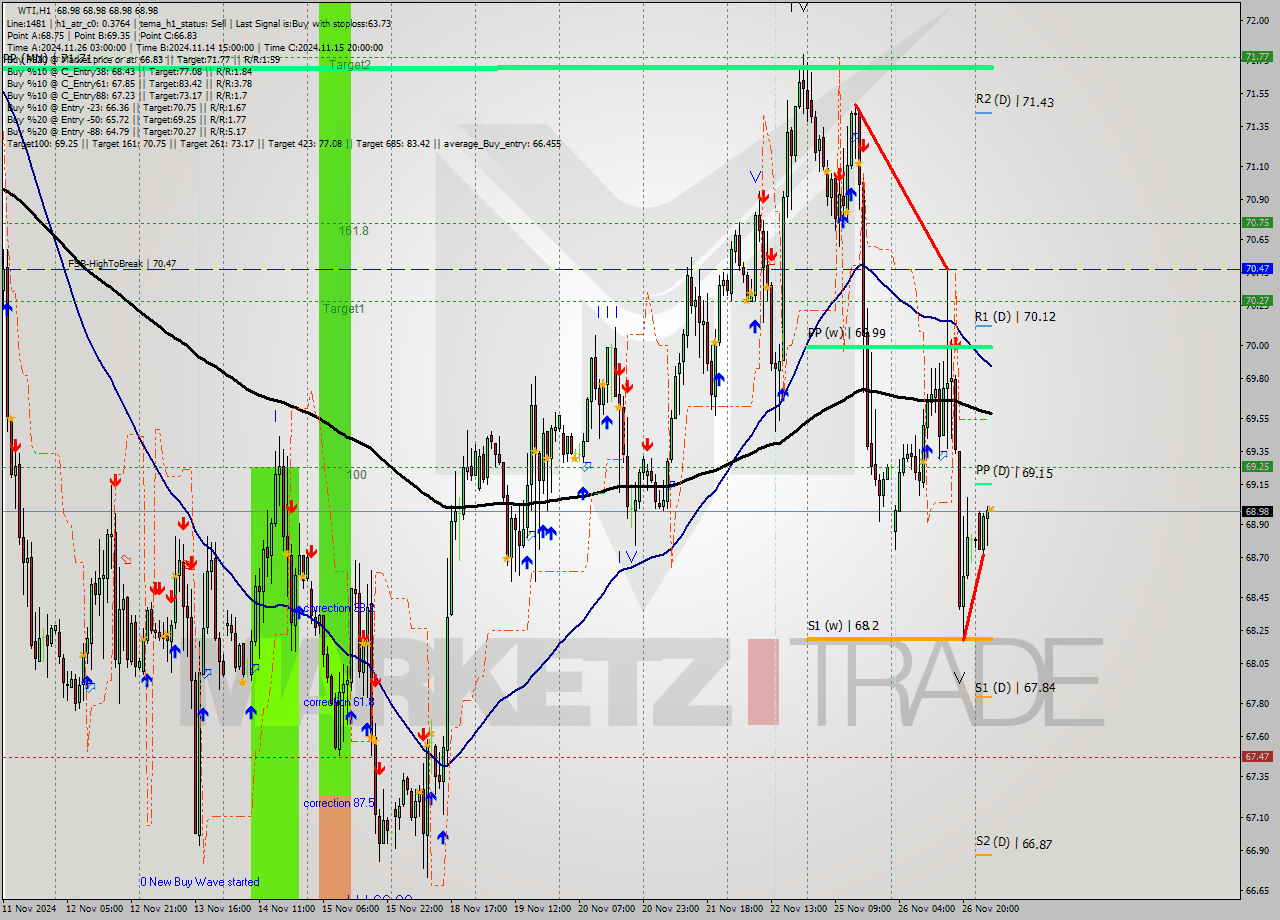Image resolution: width=1280 pixels, height=920 pixels.
Task: Click the green 70.75 price tag on axis
Action: point(1257,222)
